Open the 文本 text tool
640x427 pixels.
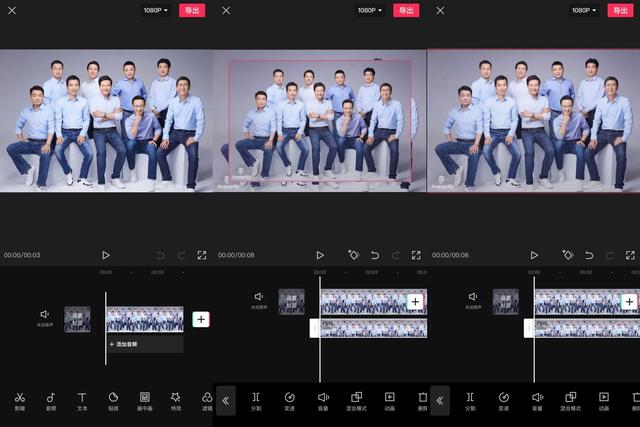82,401
